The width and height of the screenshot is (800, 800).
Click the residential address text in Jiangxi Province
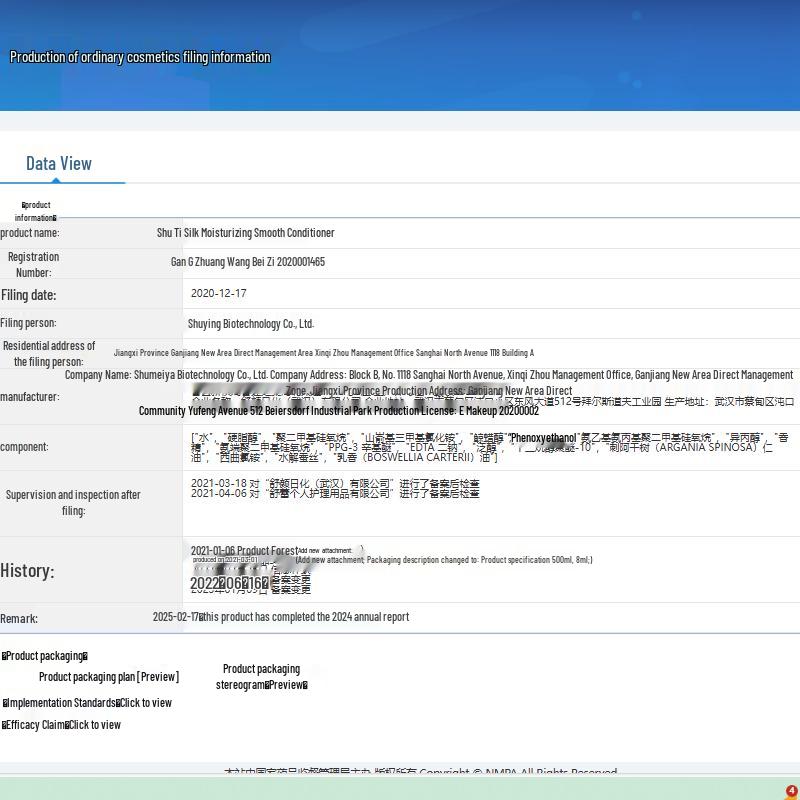(323, 353)
